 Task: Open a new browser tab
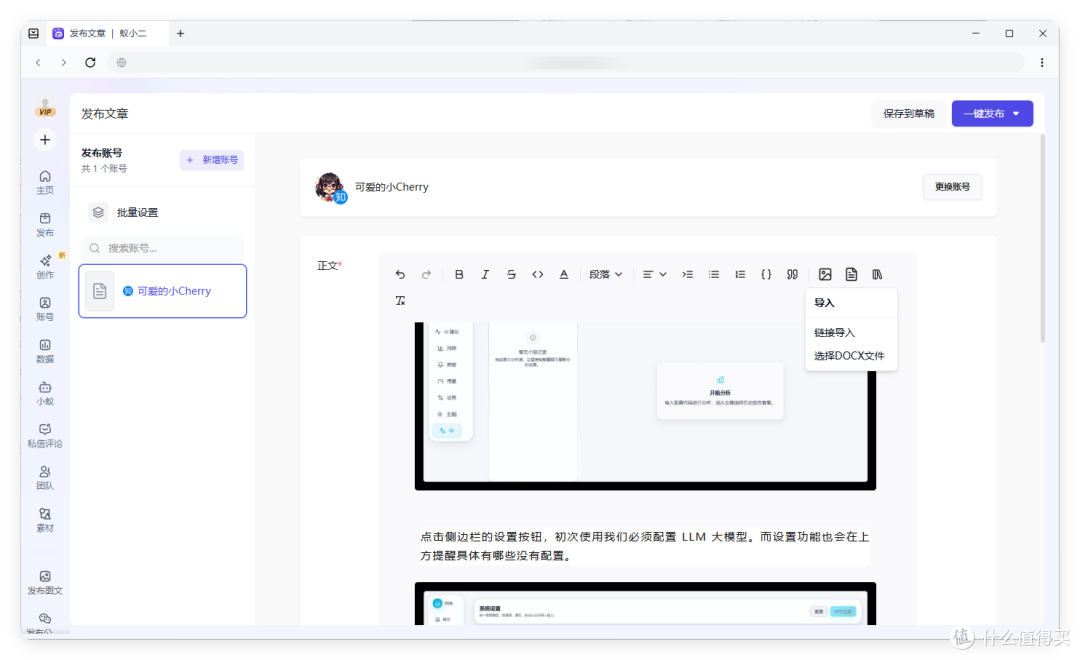pos(180,33)
